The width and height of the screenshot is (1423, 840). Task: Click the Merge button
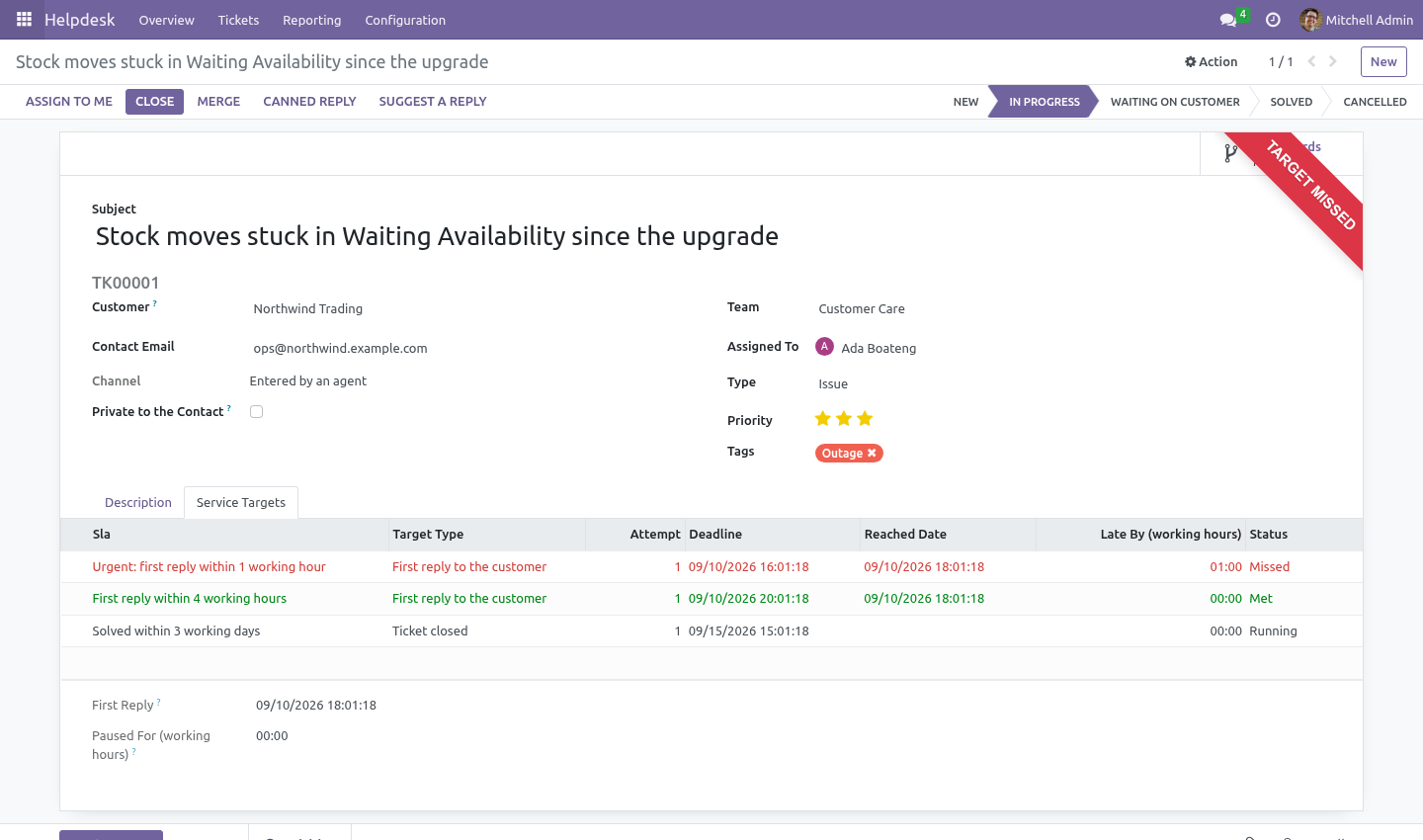218,102
